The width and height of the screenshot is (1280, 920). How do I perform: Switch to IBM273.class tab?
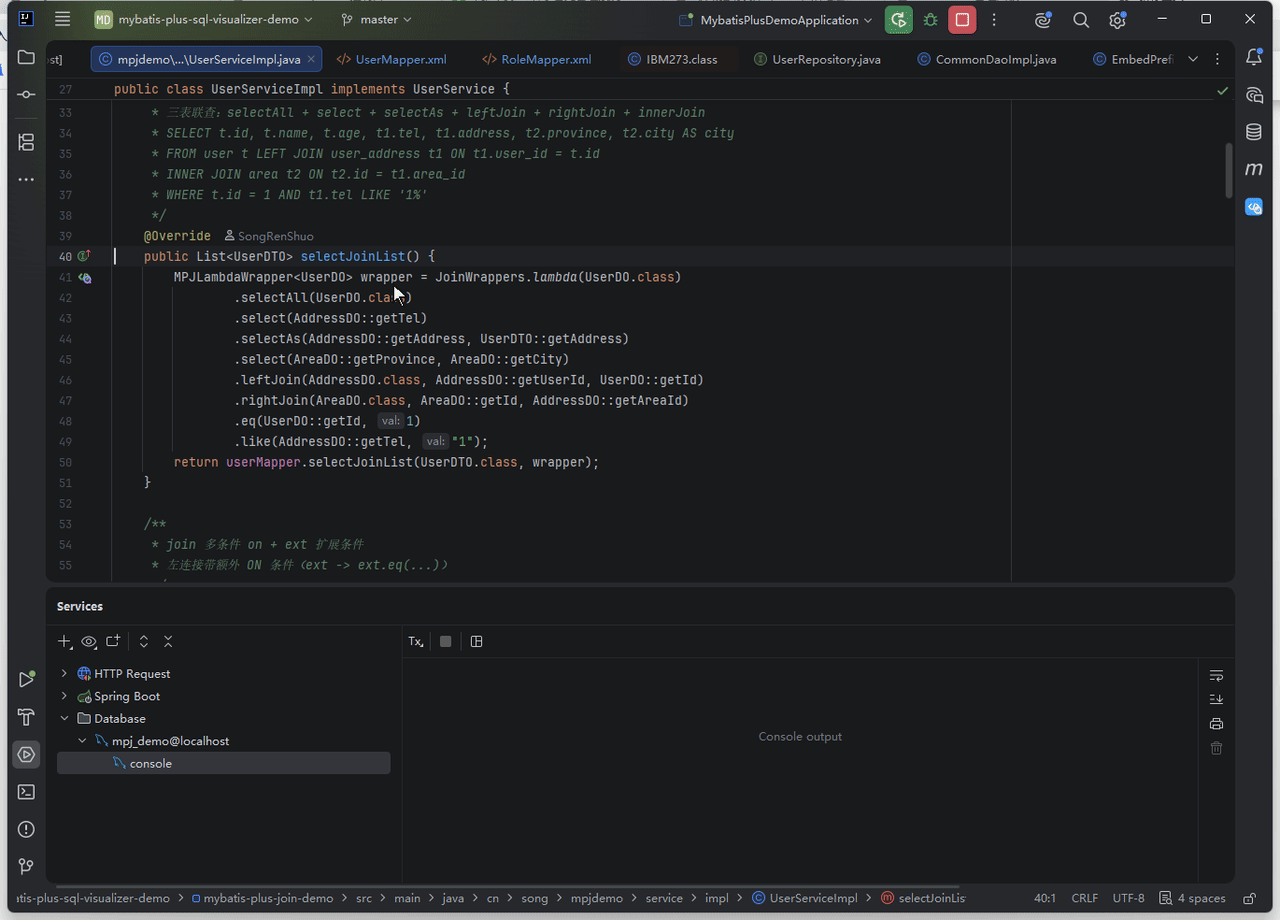673,59
